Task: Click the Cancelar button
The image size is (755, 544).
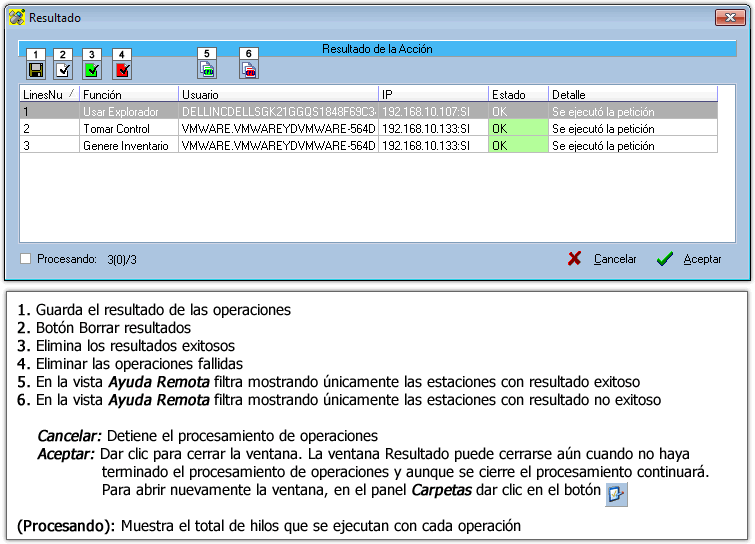Action: [602, 259]
